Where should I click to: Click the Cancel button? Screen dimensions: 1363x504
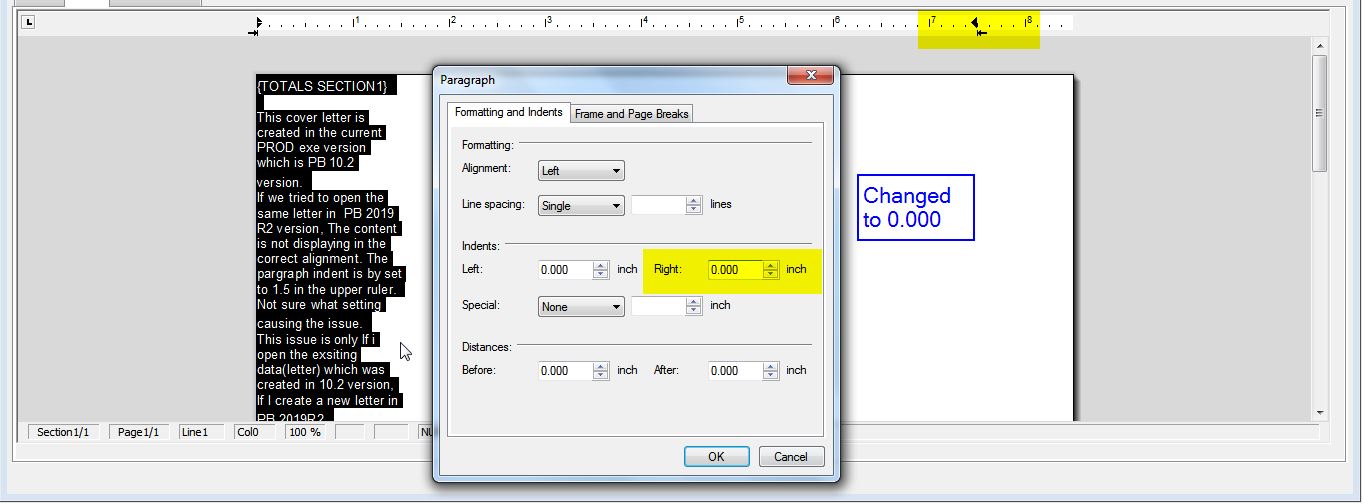click(790, 457)
